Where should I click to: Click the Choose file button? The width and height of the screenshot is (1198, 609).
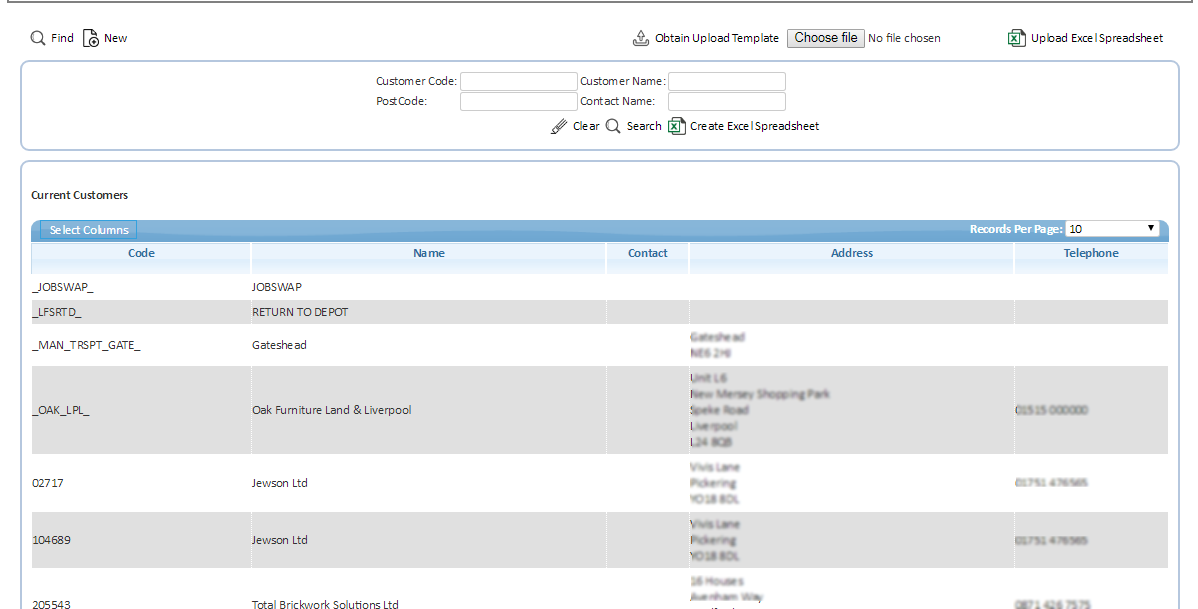coord(826,38)
